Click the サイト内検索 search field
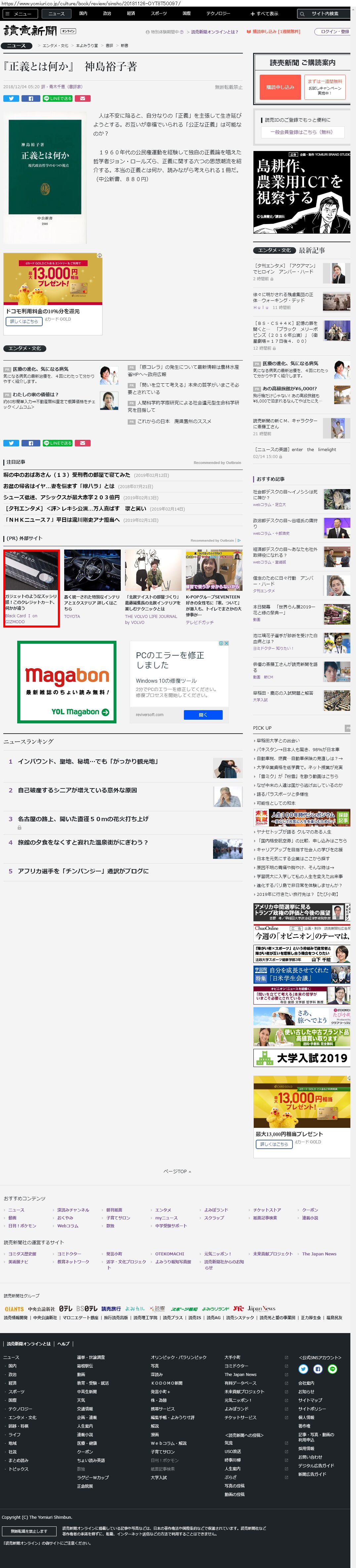 coord(324,14)
